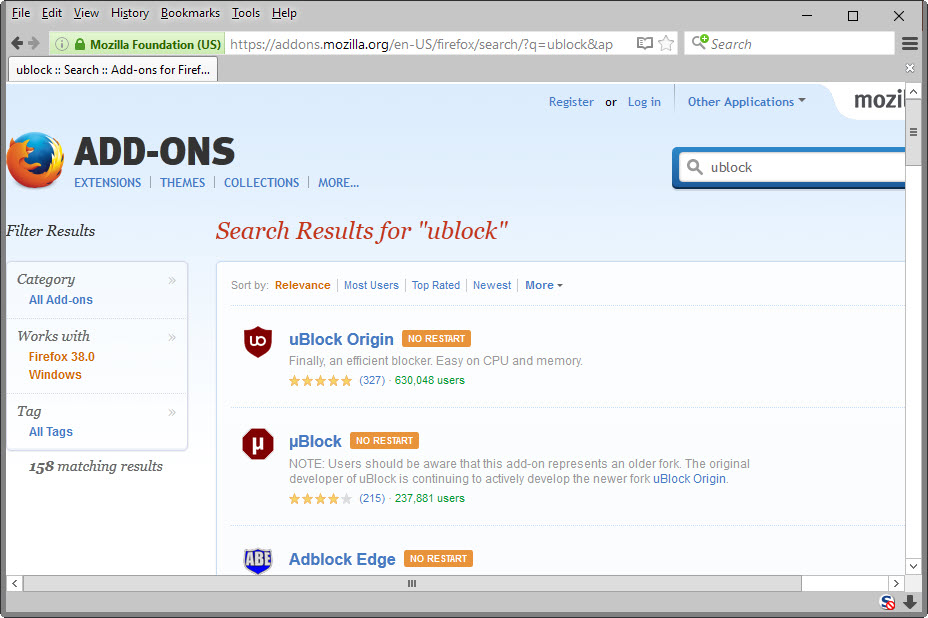This screenshot has height=618, width=928.
Task: Open the View menu
Action: point(86,13)
